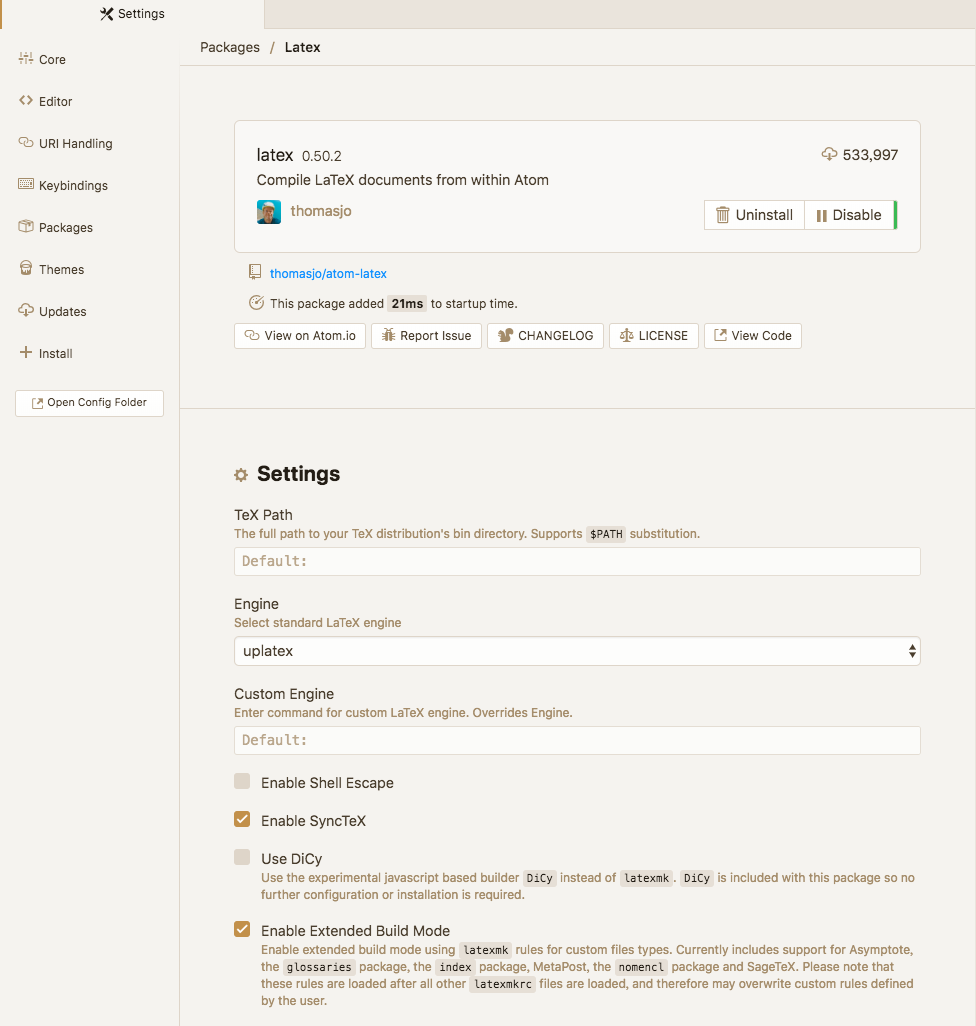Click the 21ms startup time badge

coord(407,304)
